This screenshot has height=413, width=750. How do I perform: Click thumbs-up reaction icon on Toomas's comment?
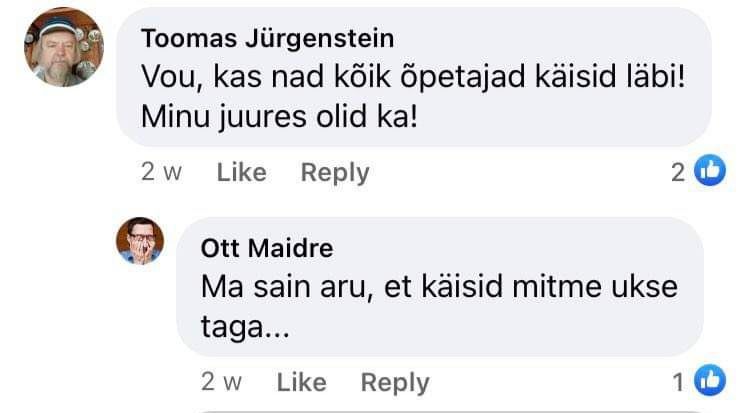tap(709, 172)
